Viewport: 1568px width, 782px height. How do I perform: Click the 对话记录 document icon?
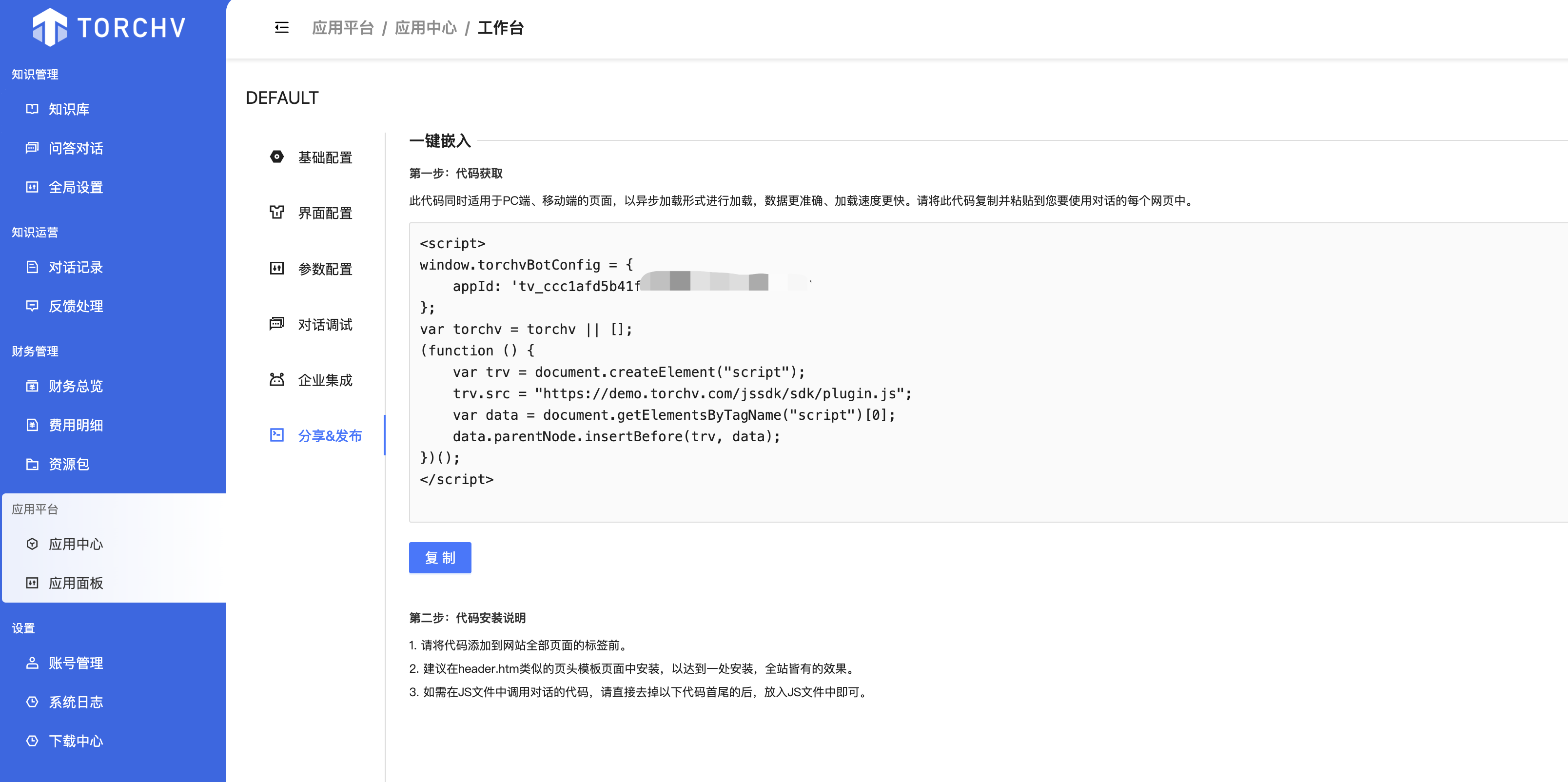coord(32,267)
